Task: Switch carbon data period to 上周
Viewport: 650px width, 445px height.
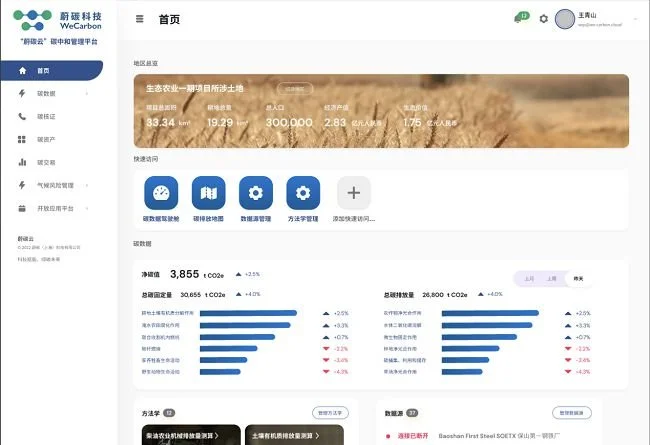Action: (551, 279)
